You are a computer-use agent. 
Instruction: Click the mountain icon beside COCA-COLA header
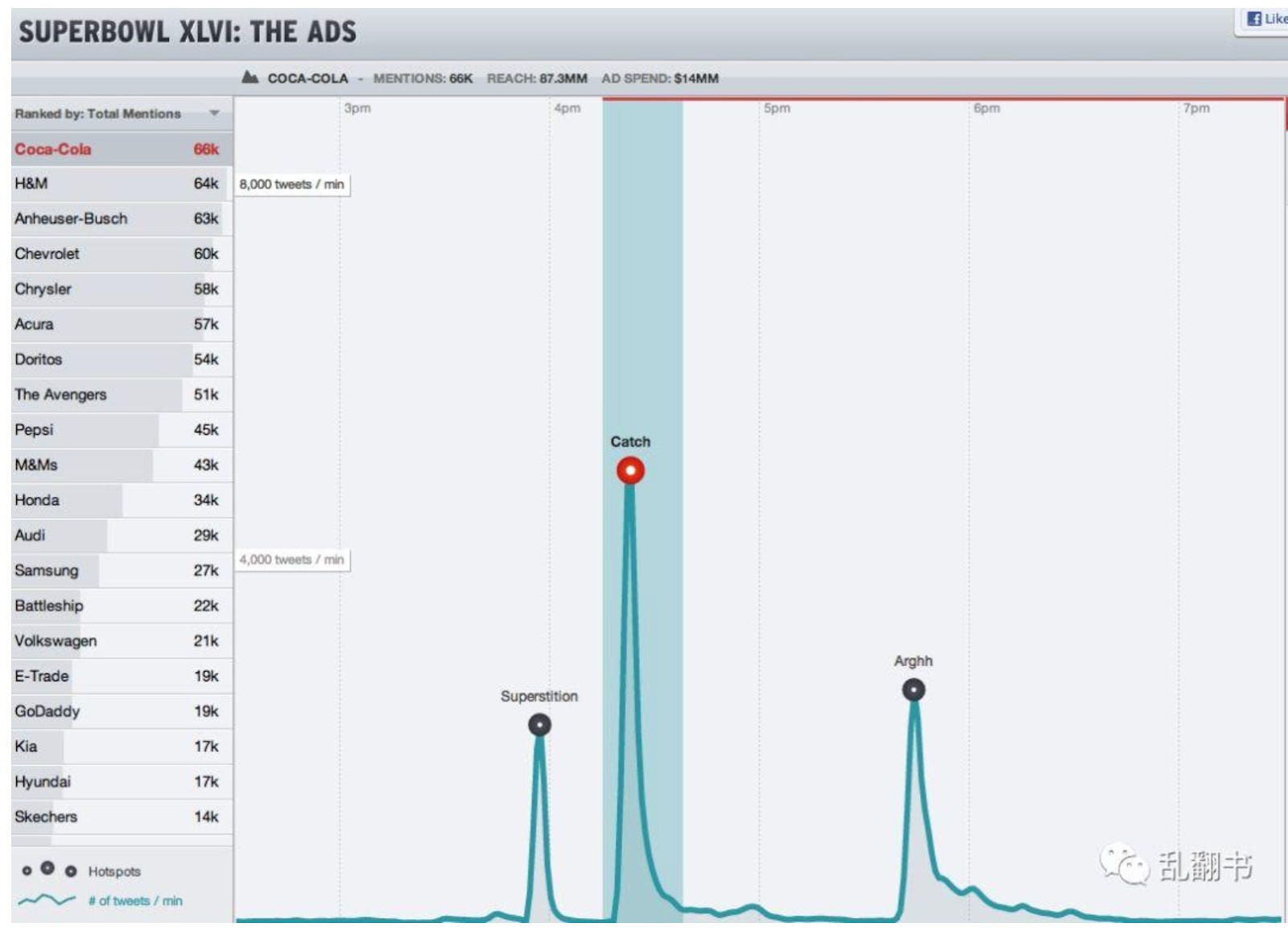pos(250,77)
